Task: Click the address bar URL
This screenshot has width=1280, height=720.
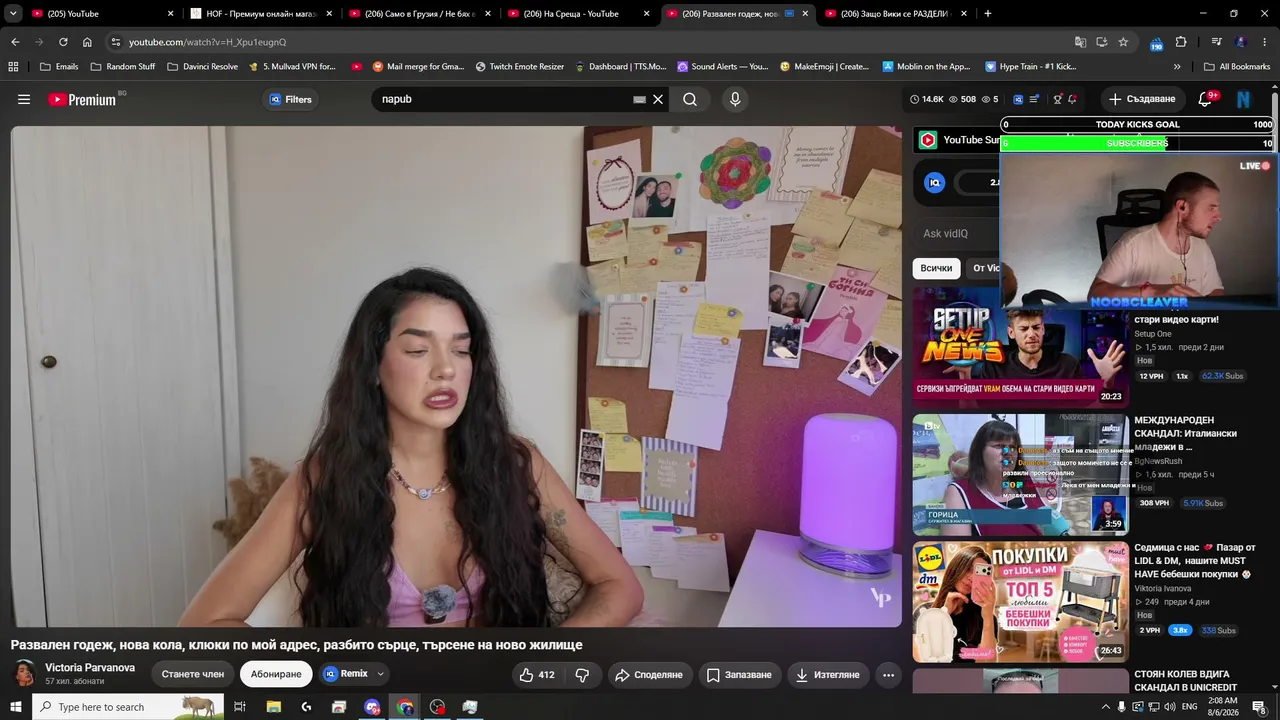Action: [207, 42]
